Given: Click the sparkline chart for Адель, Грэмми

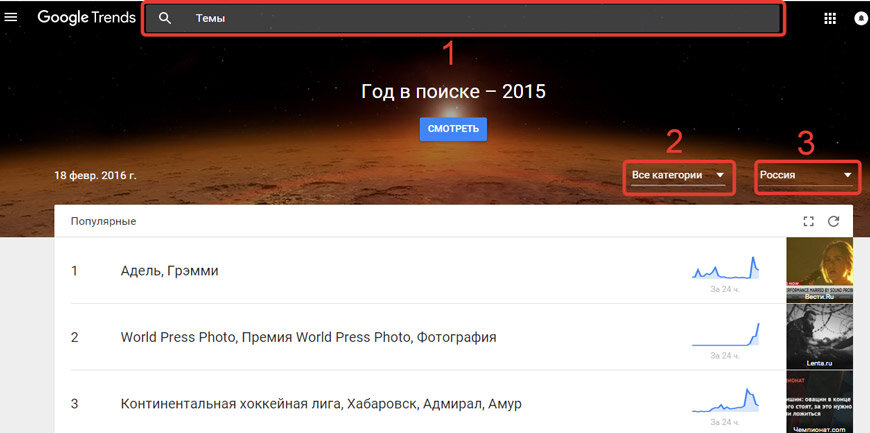Looking at the screenshot, I should pos(725,268).
